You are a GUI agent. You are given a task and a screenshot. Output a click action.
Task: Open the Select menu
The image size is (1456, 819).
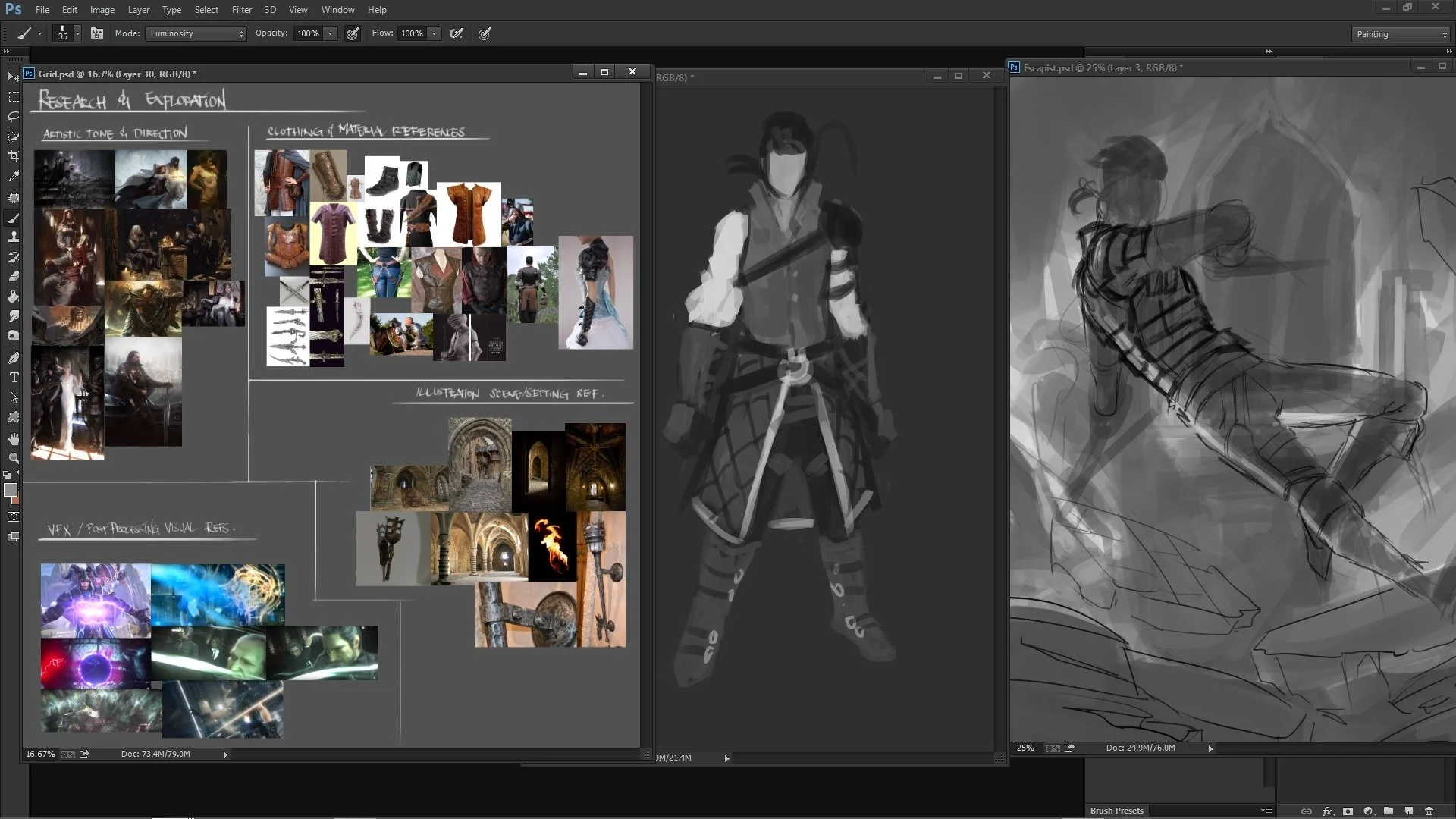206,10
